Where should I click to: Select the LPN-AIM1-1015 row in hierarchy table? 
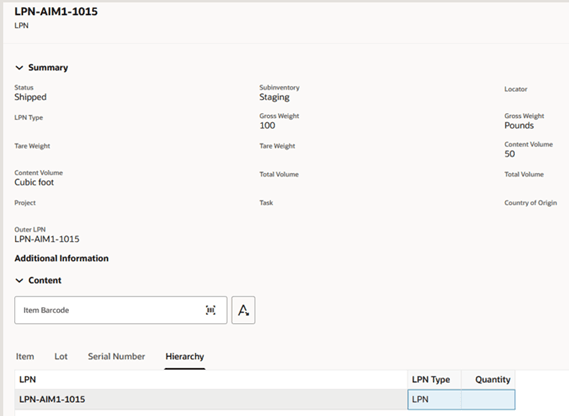pos(211,399)
